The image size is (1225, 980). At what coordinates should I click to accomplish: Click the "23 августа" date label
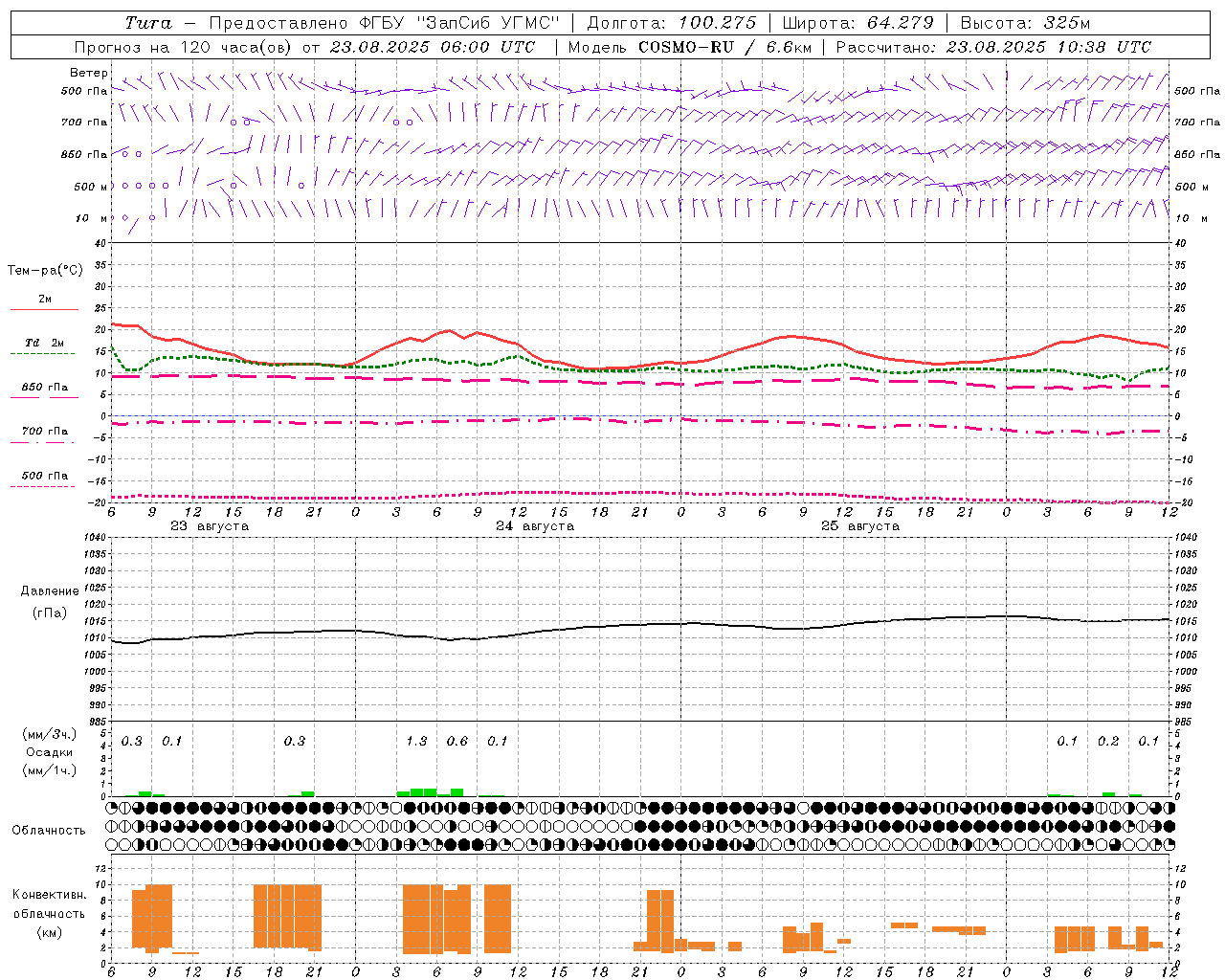pos(210,526)
